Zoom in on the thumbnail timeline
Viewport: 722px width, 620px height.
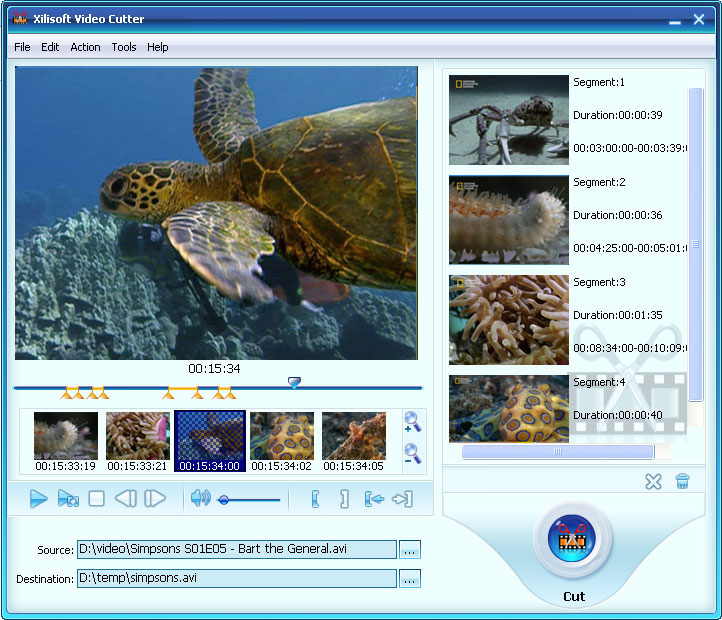(x=412, y=423)
